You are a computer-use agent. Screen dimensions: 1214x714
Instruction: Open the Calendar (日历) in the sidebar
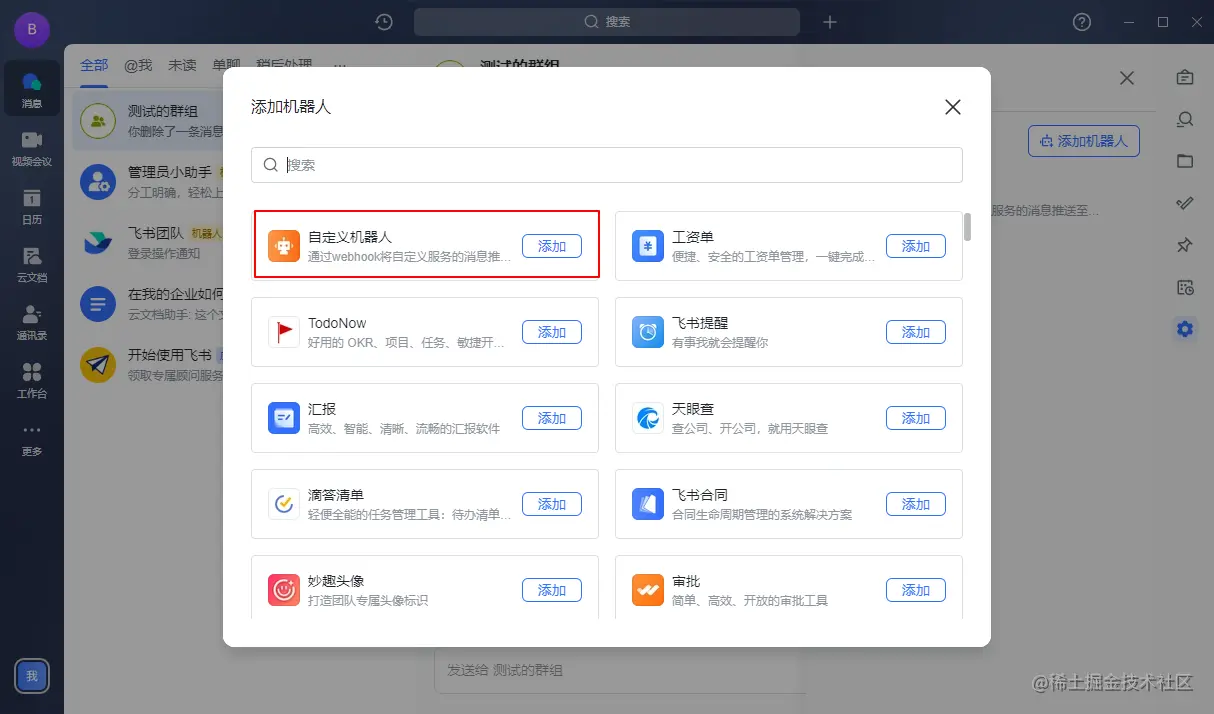point(32,205)
